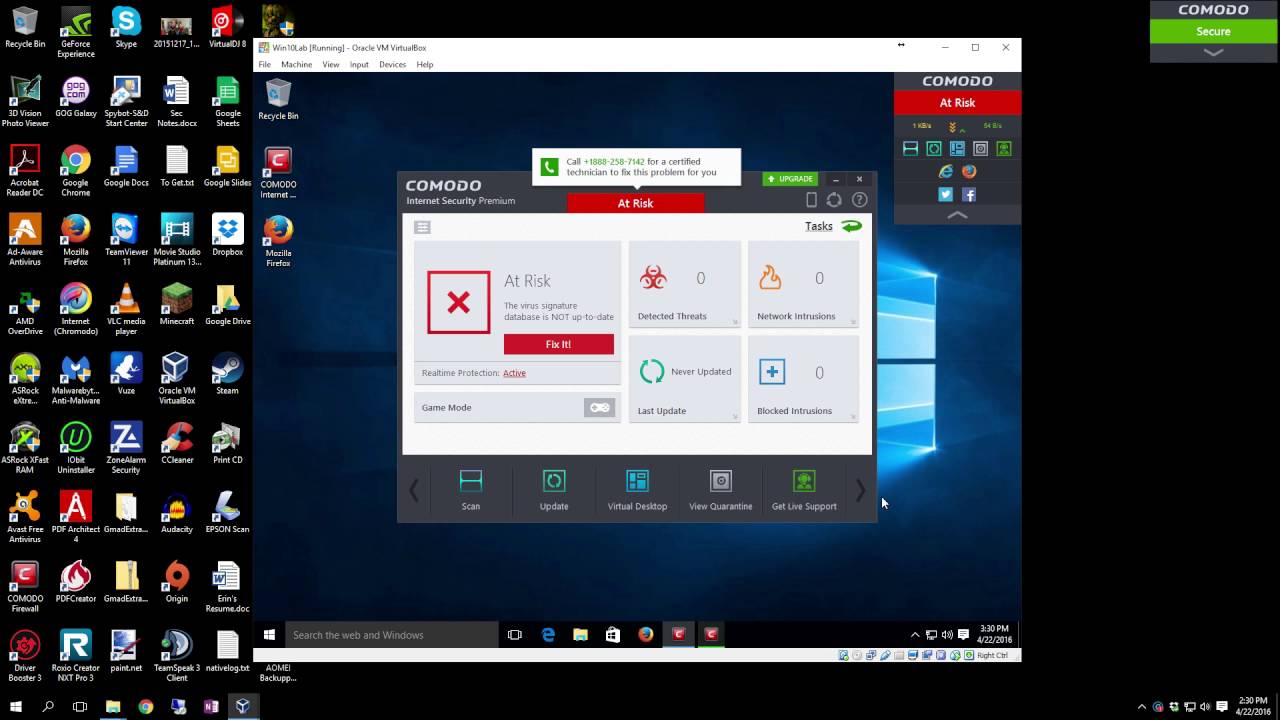Viewport: 1280px width, 720px height.
Task: Click Facebook icon in Comodo widget
Action: [x=969, y=195]
